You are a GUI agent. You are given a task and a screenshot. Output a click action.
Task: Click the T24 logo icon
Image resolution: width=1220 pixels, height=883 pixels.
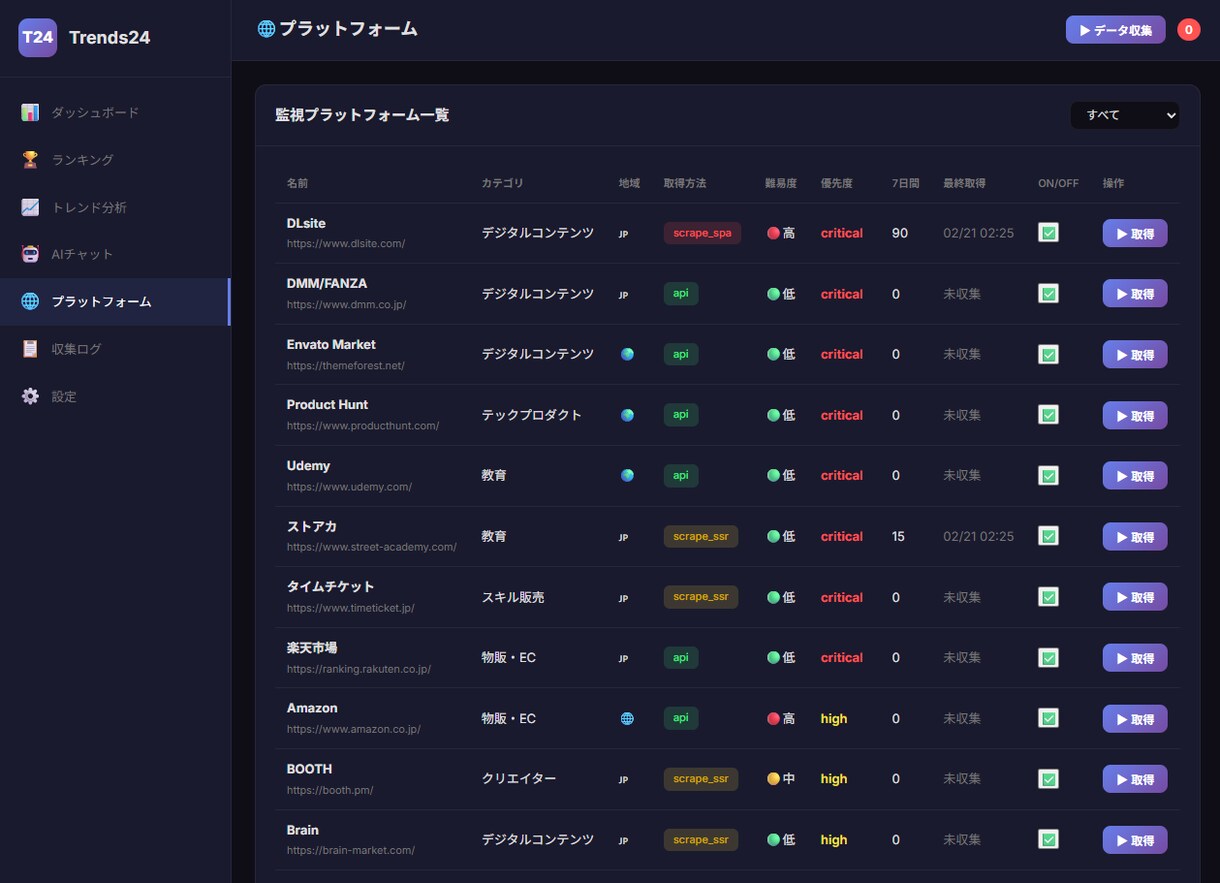coord(38,38)
